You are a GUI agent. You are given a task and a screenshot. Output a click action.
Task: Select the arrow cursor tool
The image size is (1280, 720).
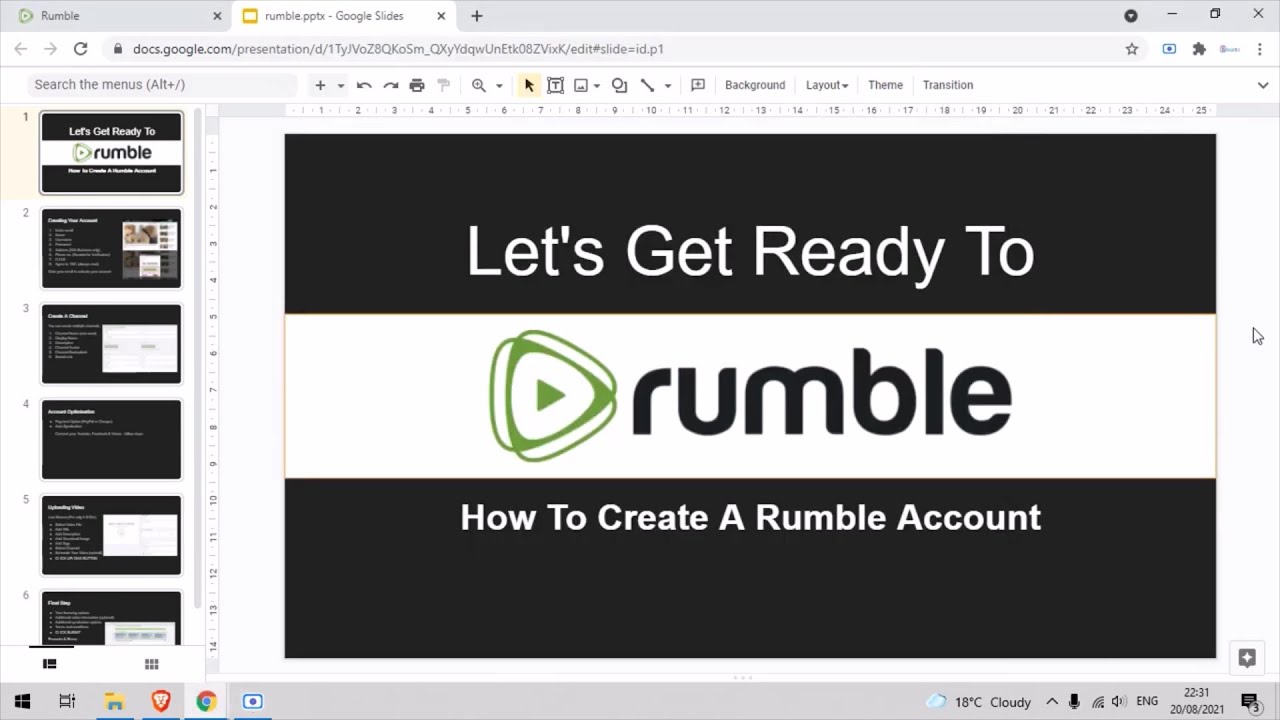click(529, 85)
